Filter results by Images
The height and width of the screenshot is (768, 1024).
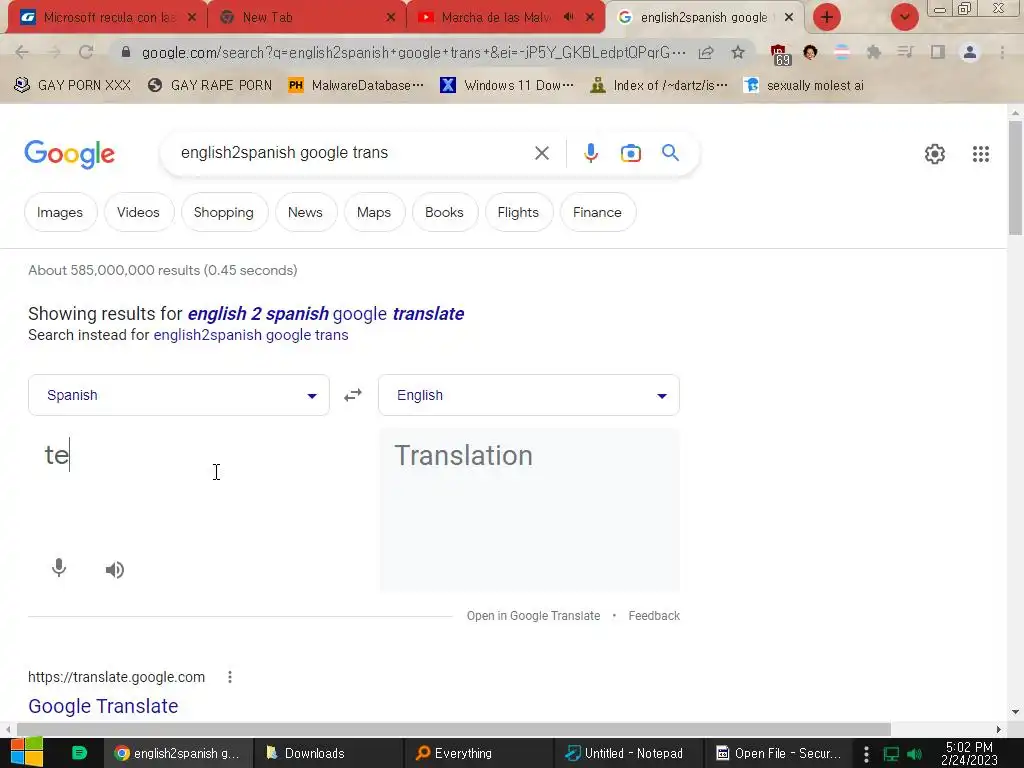click(x=60, y=212)
